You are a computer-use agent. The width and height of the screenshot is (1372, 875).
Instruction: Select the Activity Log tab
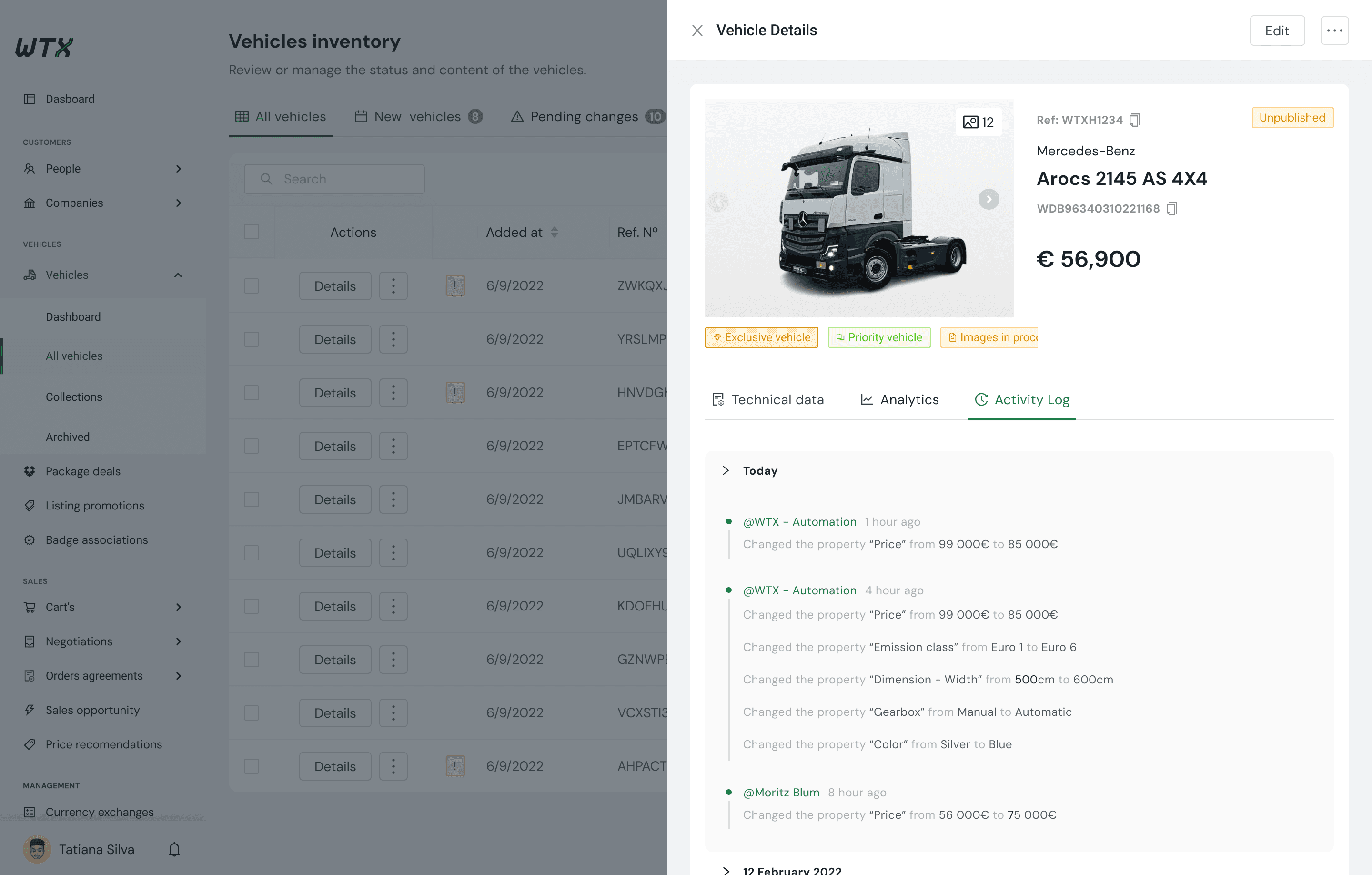pos(1021,399)
